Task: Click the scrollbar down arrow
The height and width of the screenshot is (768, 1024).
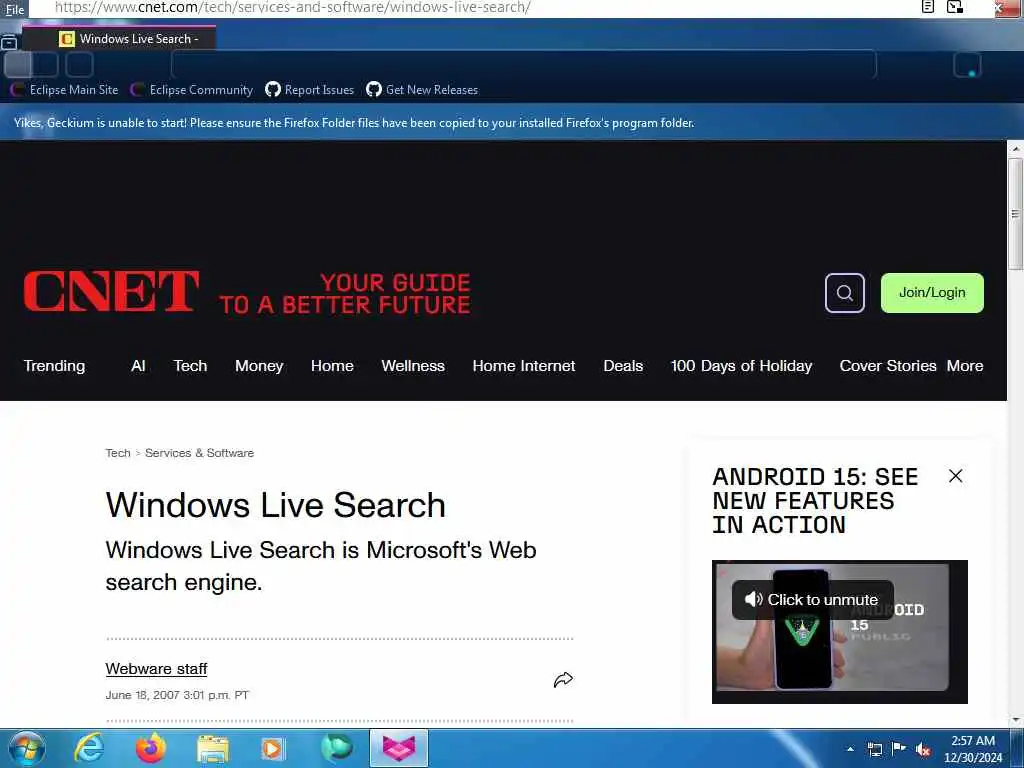Action: coord(1015,720)
